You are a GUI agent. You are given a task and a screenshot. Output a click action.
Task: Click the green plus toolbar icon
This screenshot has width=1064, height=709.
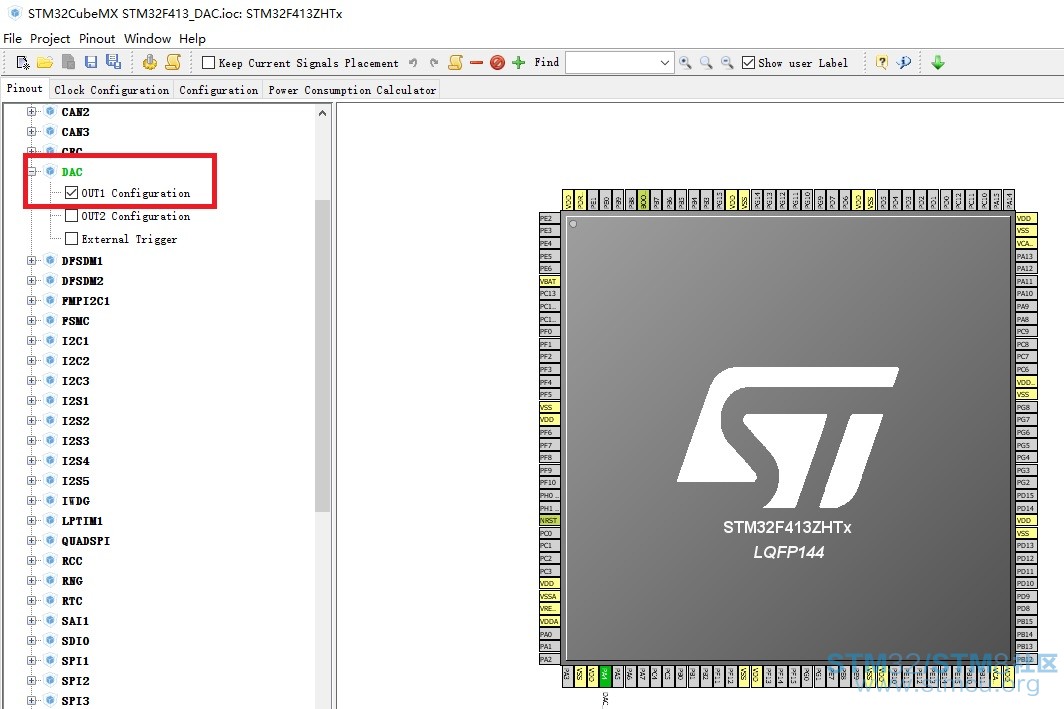(x=518, y=63)
